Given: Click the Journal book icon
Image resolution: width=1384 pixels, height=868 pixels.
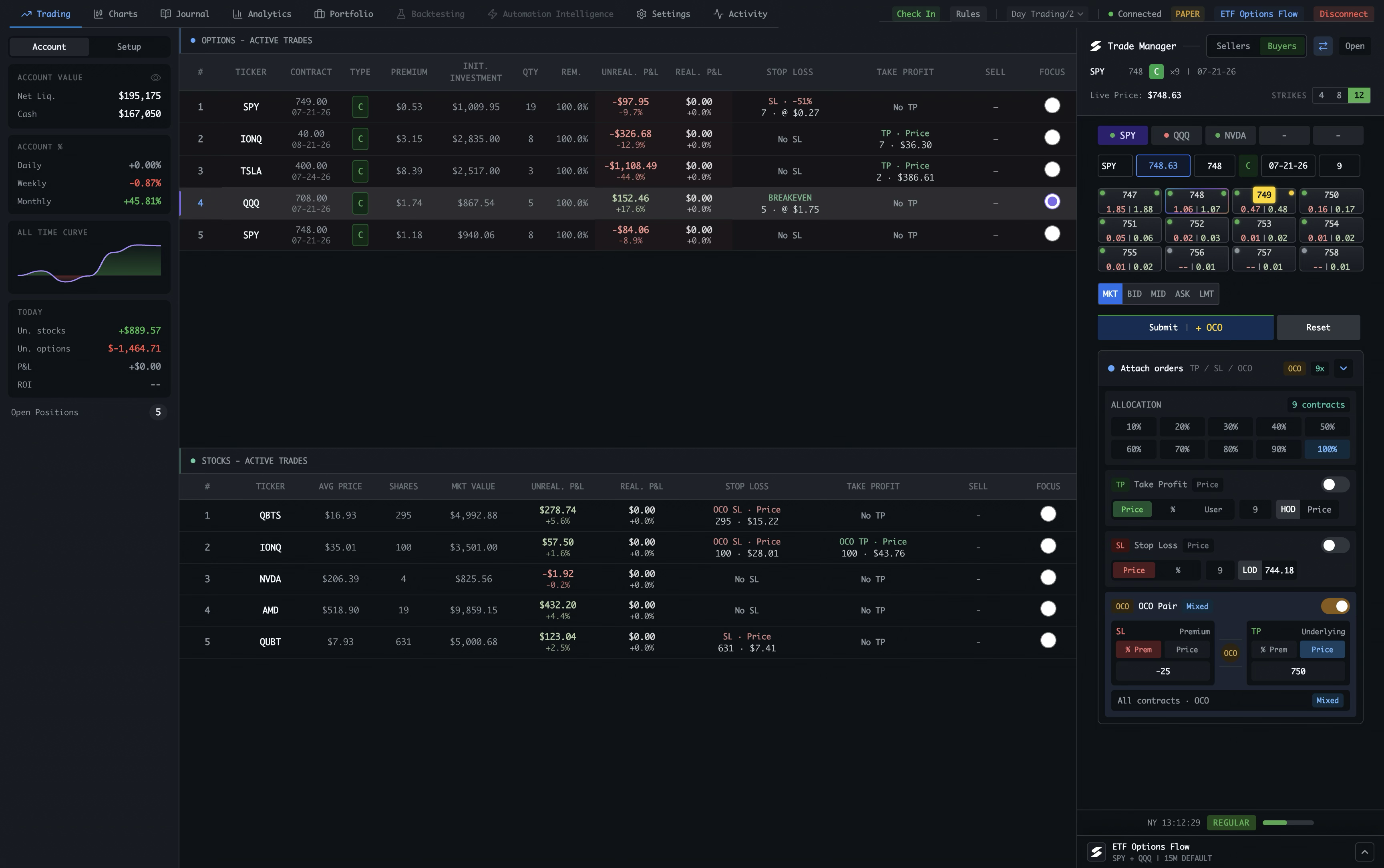Looking at the screenshot, I should pos(165,14).
